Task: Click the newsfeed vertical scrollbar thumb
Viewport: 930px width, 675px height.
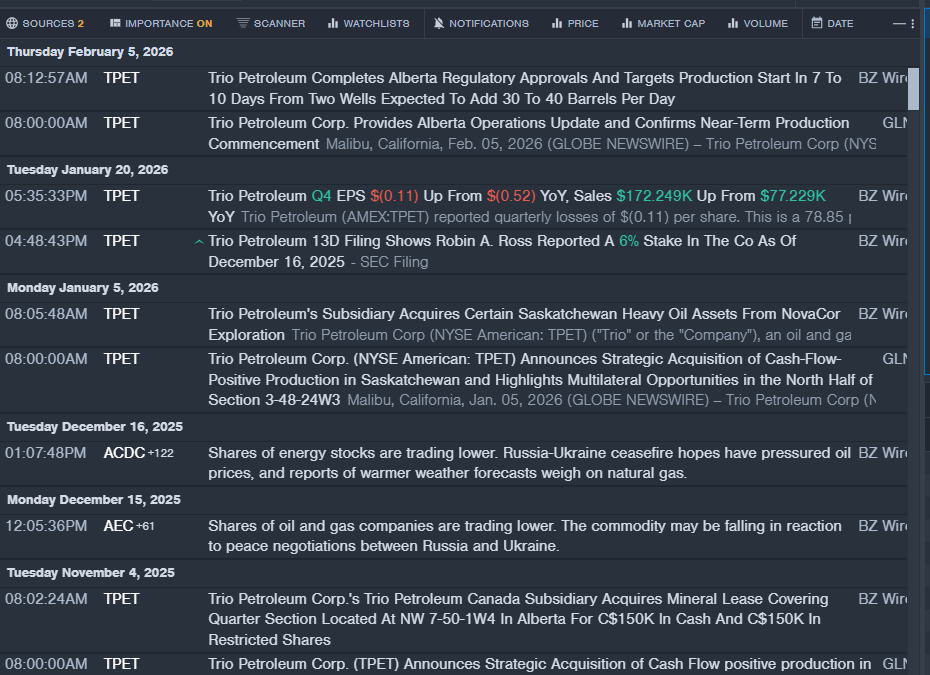Action: pyautogui.click(x=913, y=88)
